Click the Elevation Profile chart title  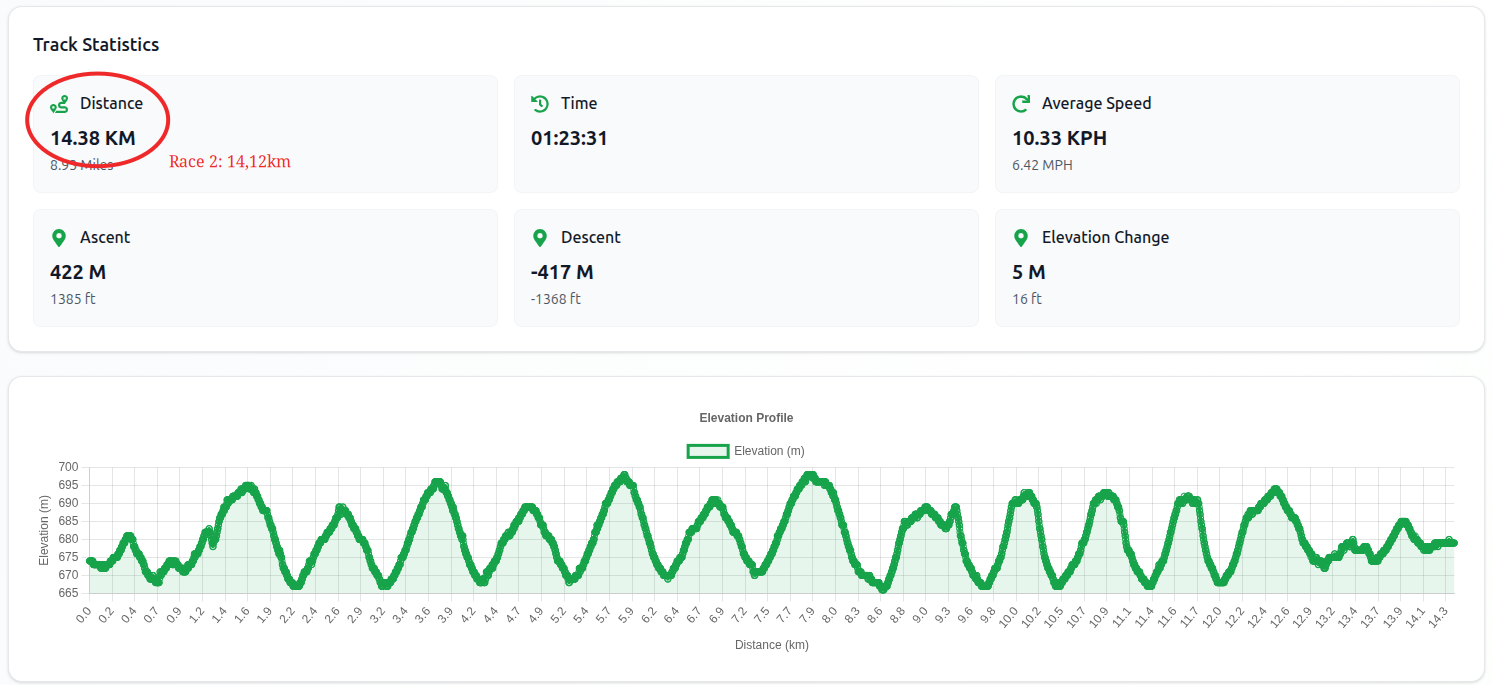(746, 418)
